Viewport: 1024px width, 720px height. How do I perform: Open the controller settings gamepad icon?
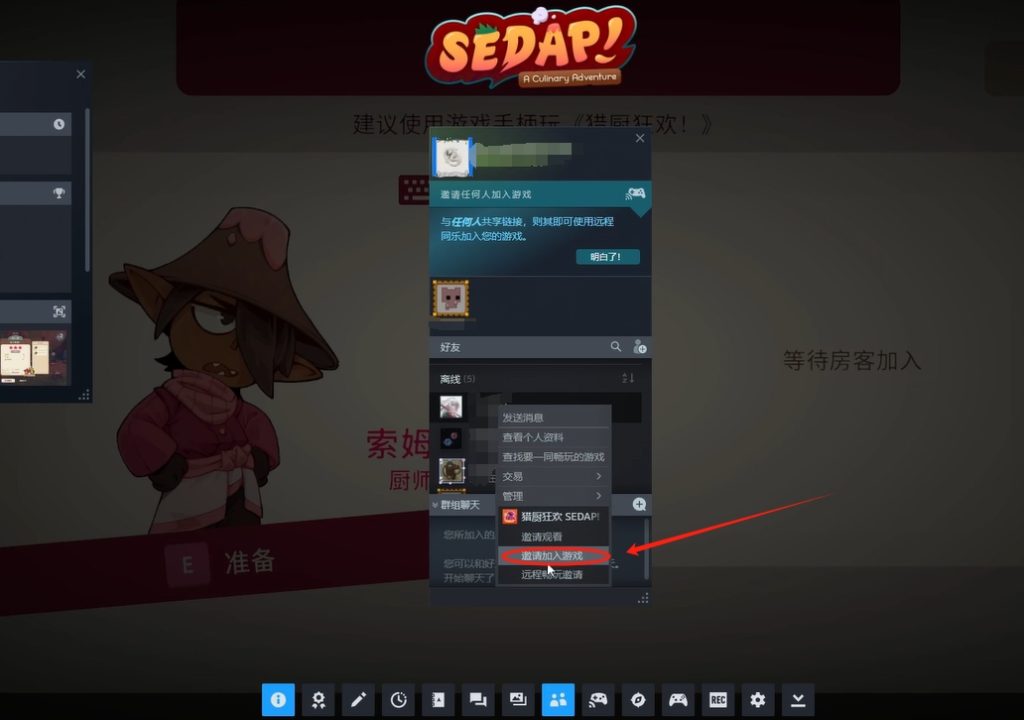[678, 700]
